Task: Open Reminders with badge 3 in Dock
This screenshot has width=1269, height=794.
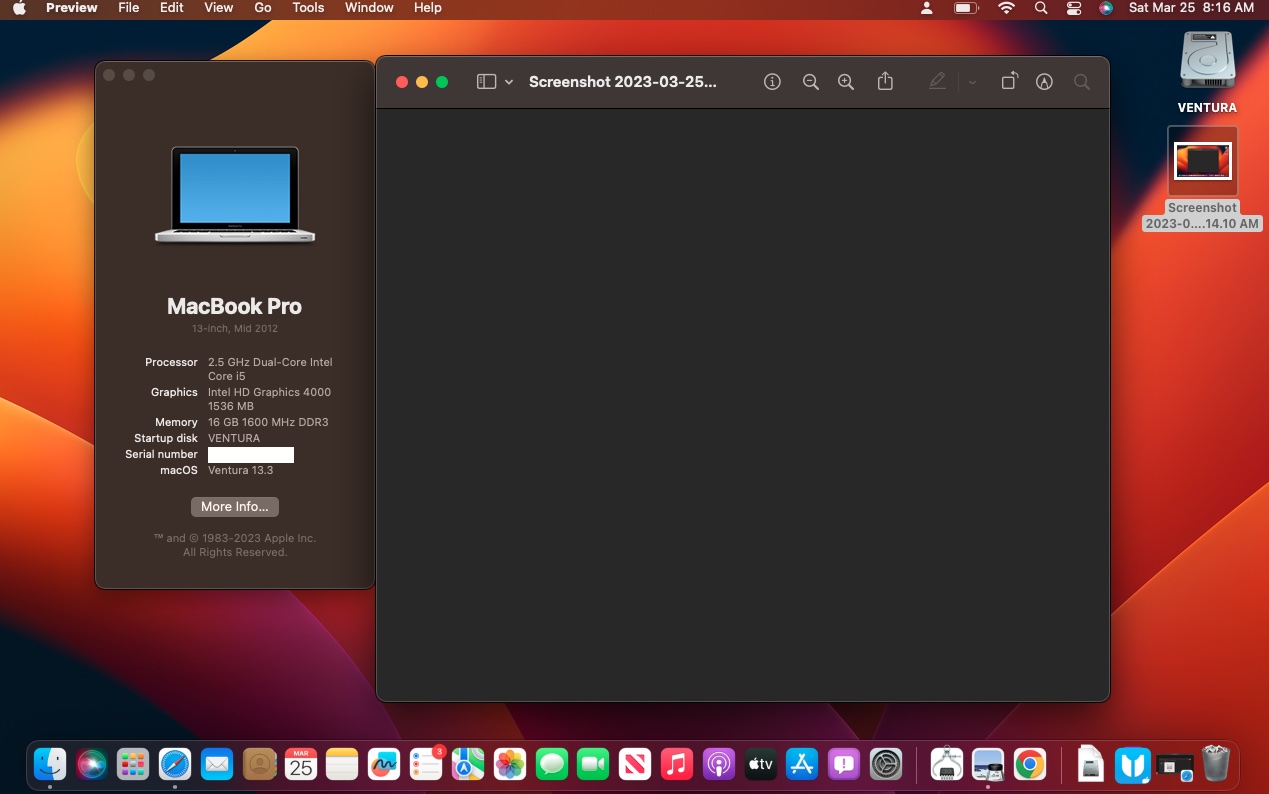Action: [x=426, y=765]
